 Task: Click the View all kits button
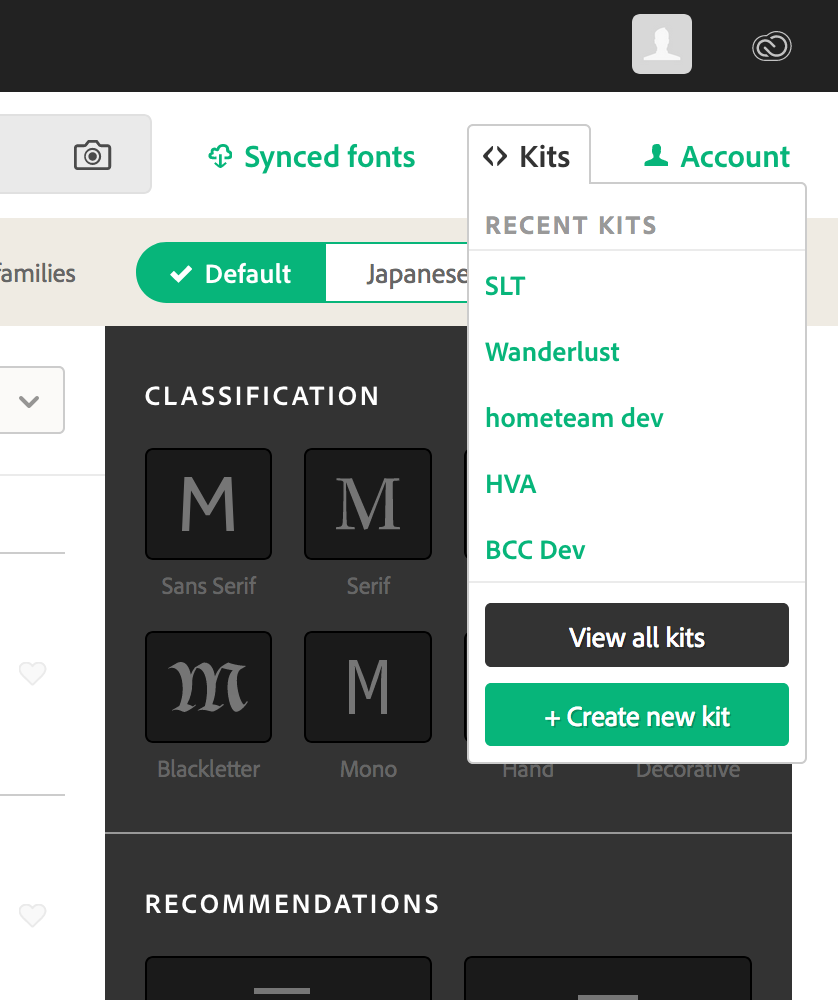coord(636,635)
